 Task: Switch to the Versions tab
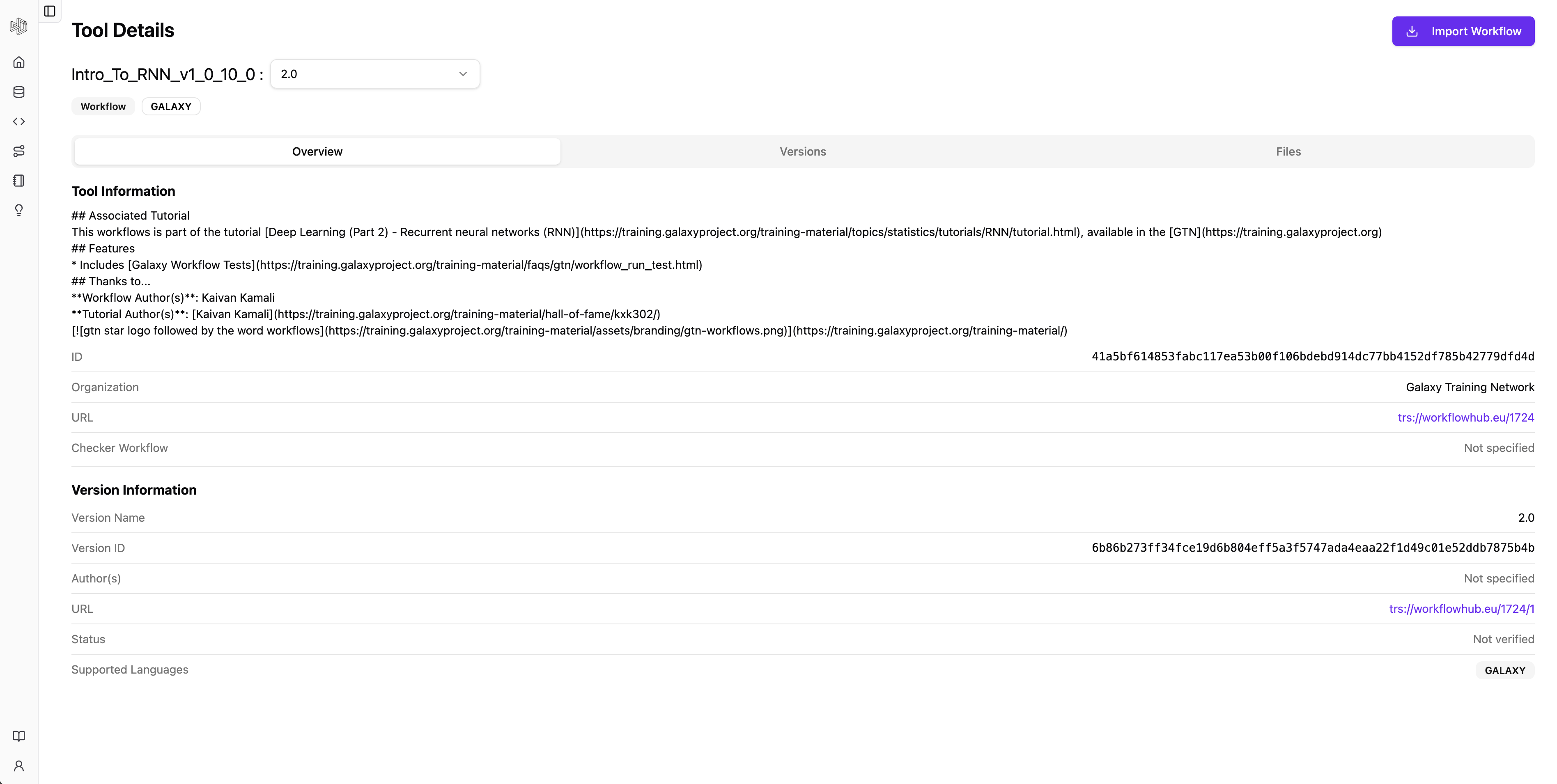802,151
